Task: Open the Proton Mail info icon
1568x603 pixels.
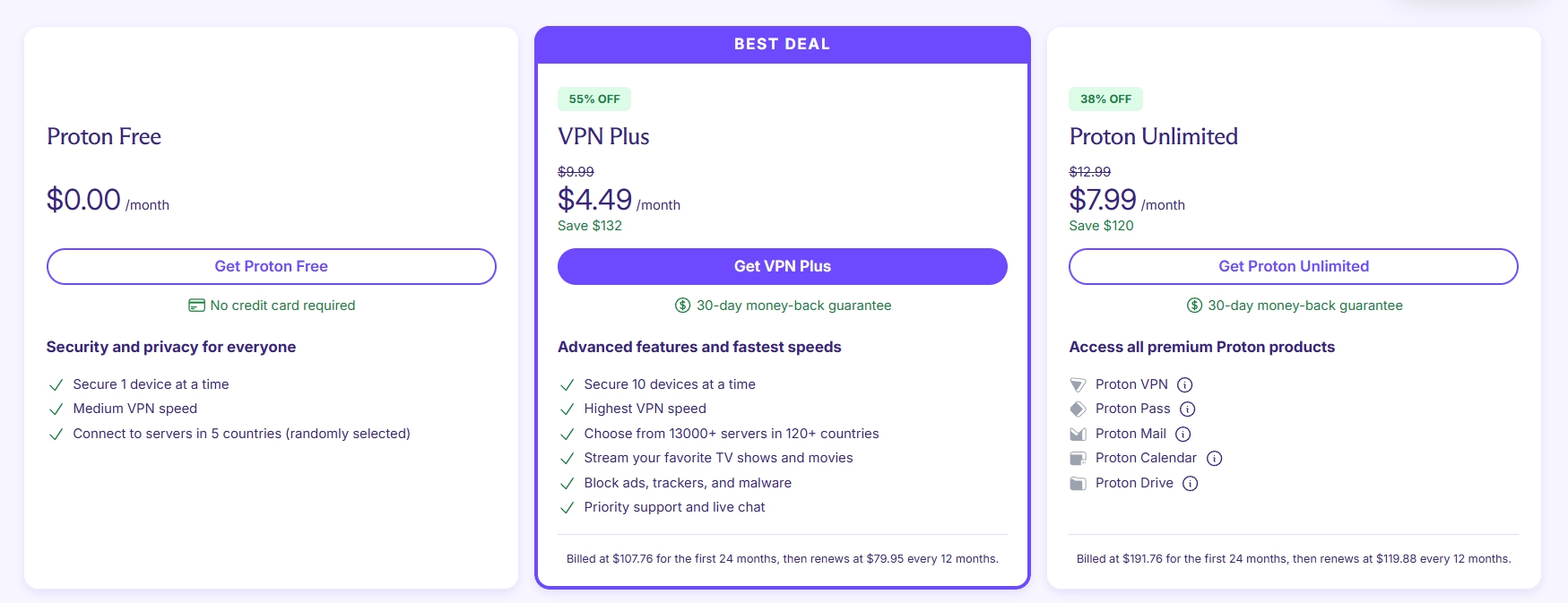Action: pyautogui.click(x=1182, y=435)
